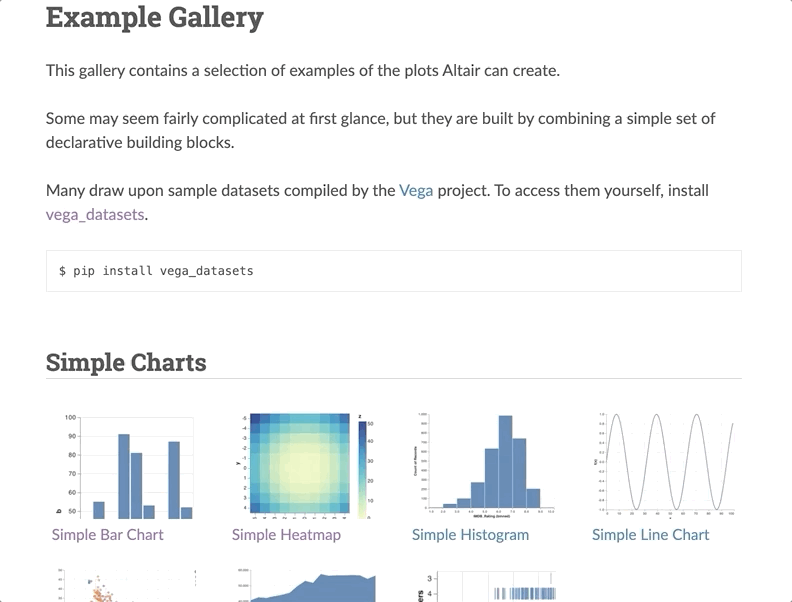792x602 pixels.
Task: Click the heatmap thumbnail image
Action: (x=304, y=466)
